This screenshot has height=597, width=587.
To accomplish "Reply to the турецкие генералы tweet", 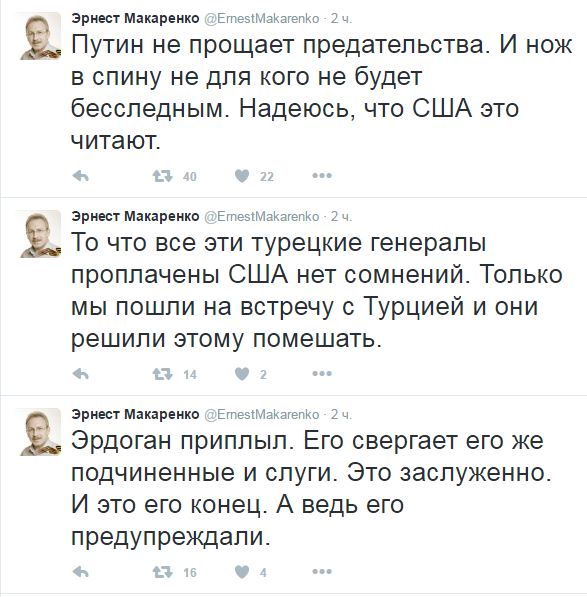I will pyautogui.click(x=80, y=374).
